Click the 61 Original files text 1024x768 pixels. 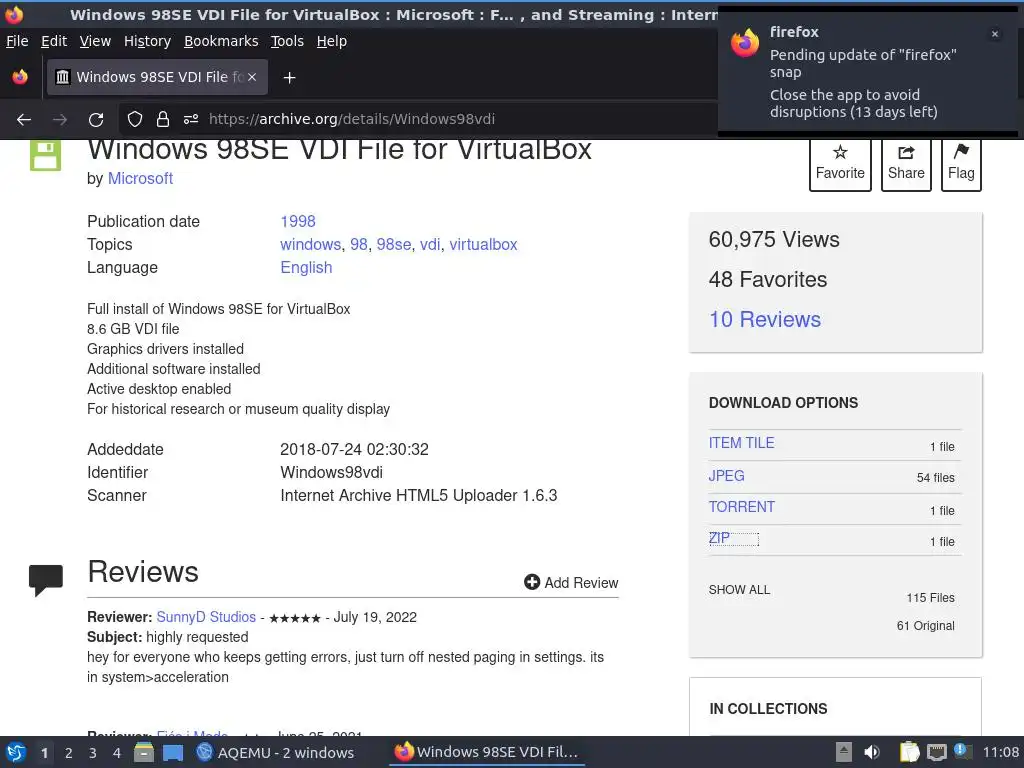(x=925, y=626)
